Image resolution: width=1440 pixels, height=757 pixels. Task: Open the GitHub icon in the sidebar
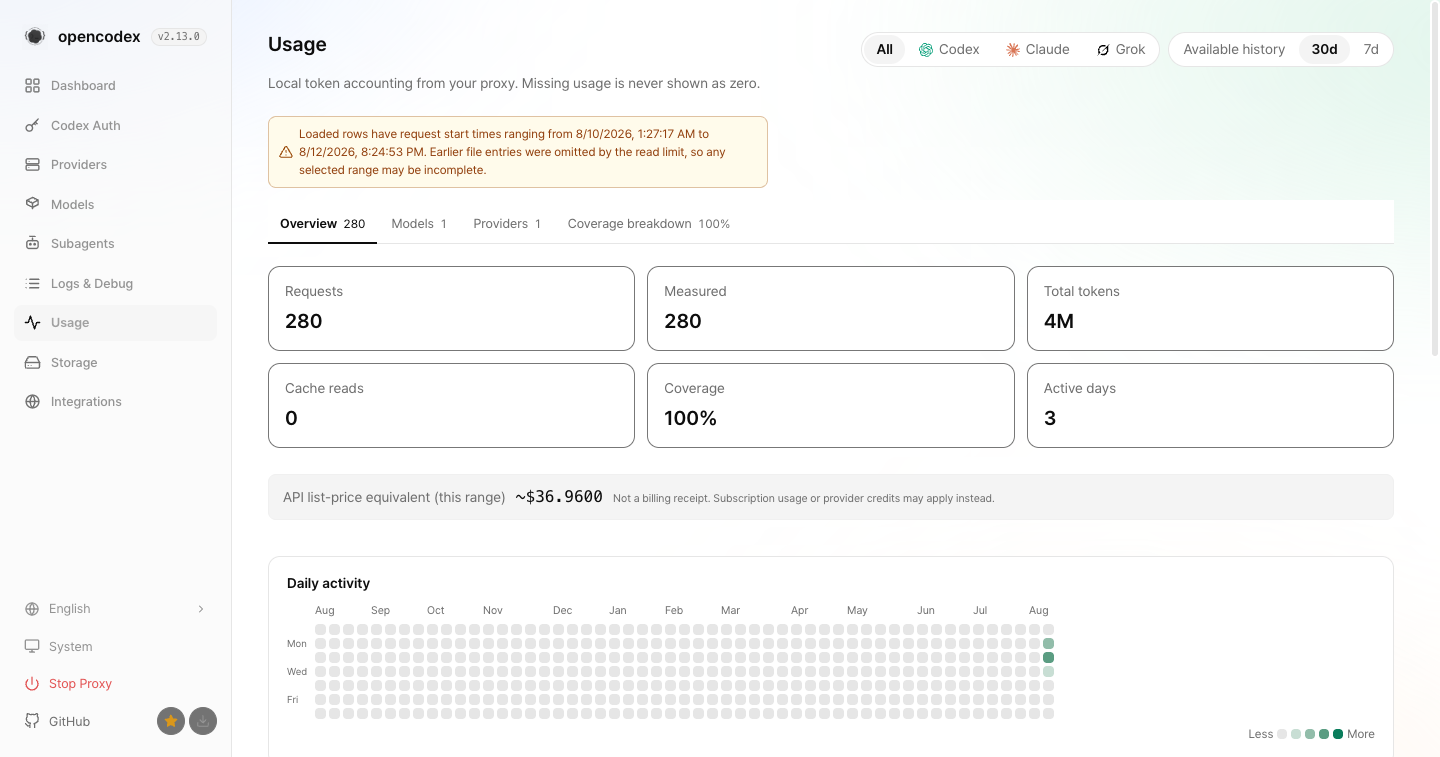point(32,722)
